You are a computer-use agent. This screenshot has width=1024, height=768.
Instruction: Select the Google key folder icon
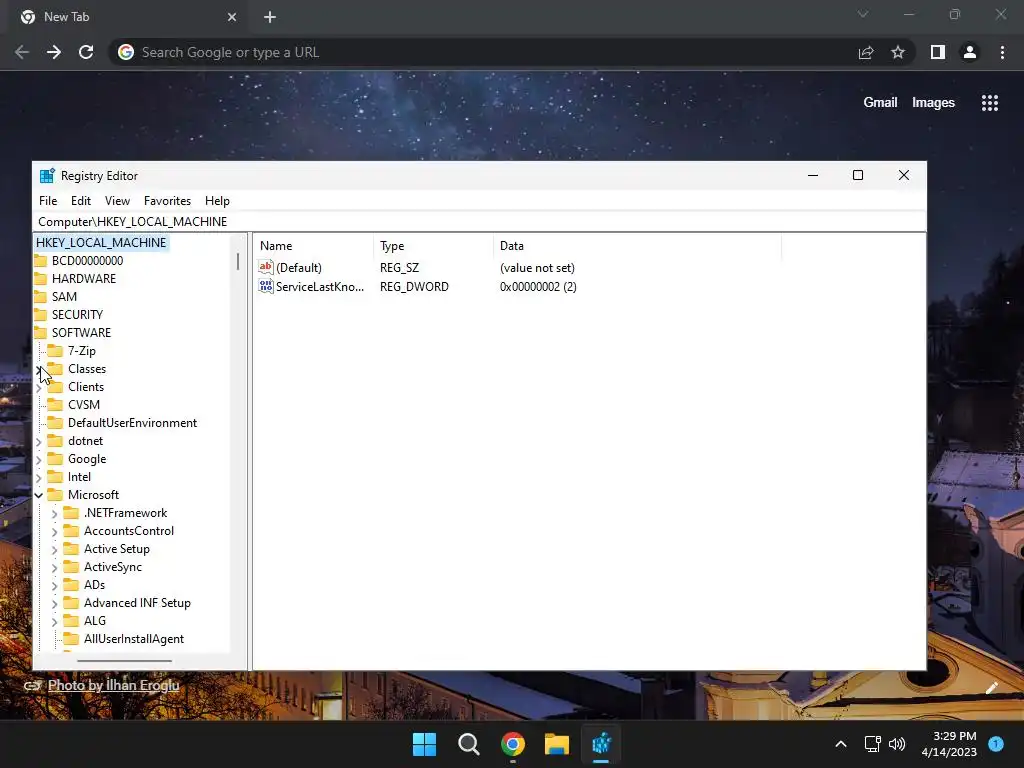click(56, 459)
